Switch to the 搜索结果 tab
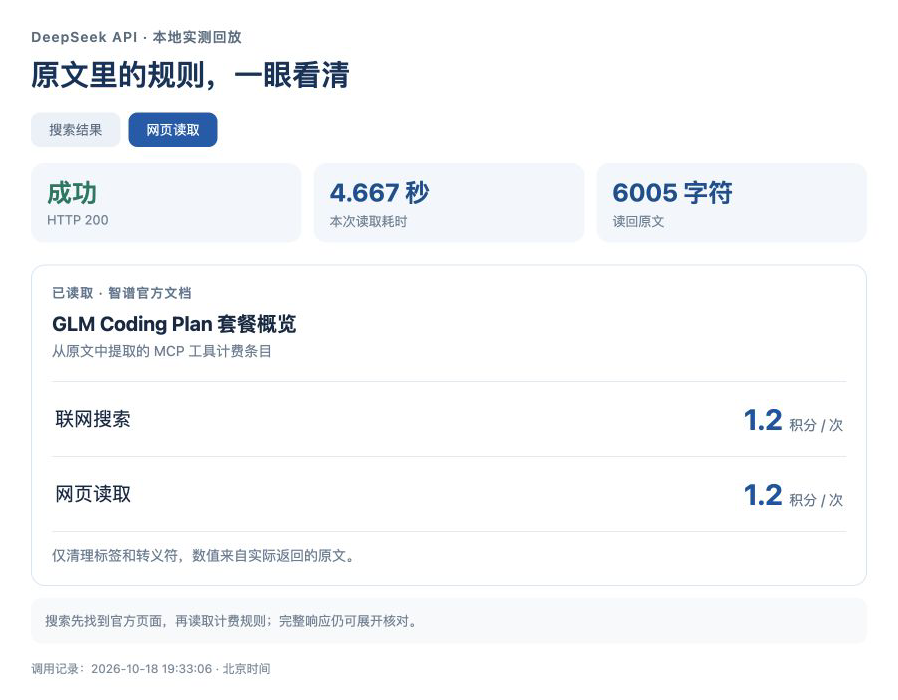Screen dimensions: 898x700 coord(76,130)
